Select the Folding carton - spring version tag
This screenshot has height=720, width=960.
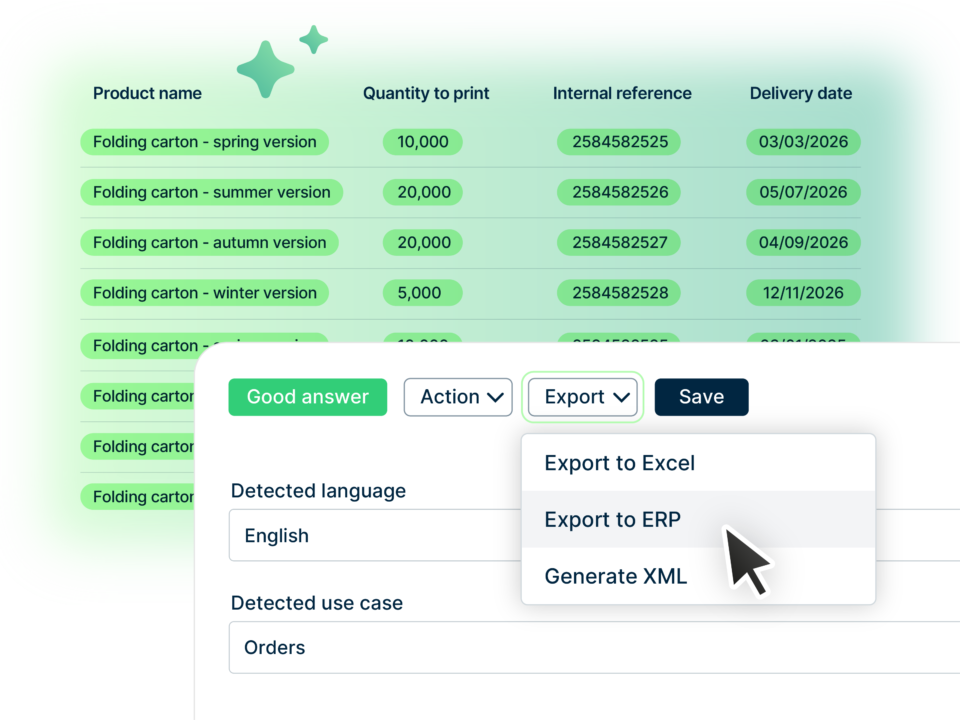[x=205, y=142]
